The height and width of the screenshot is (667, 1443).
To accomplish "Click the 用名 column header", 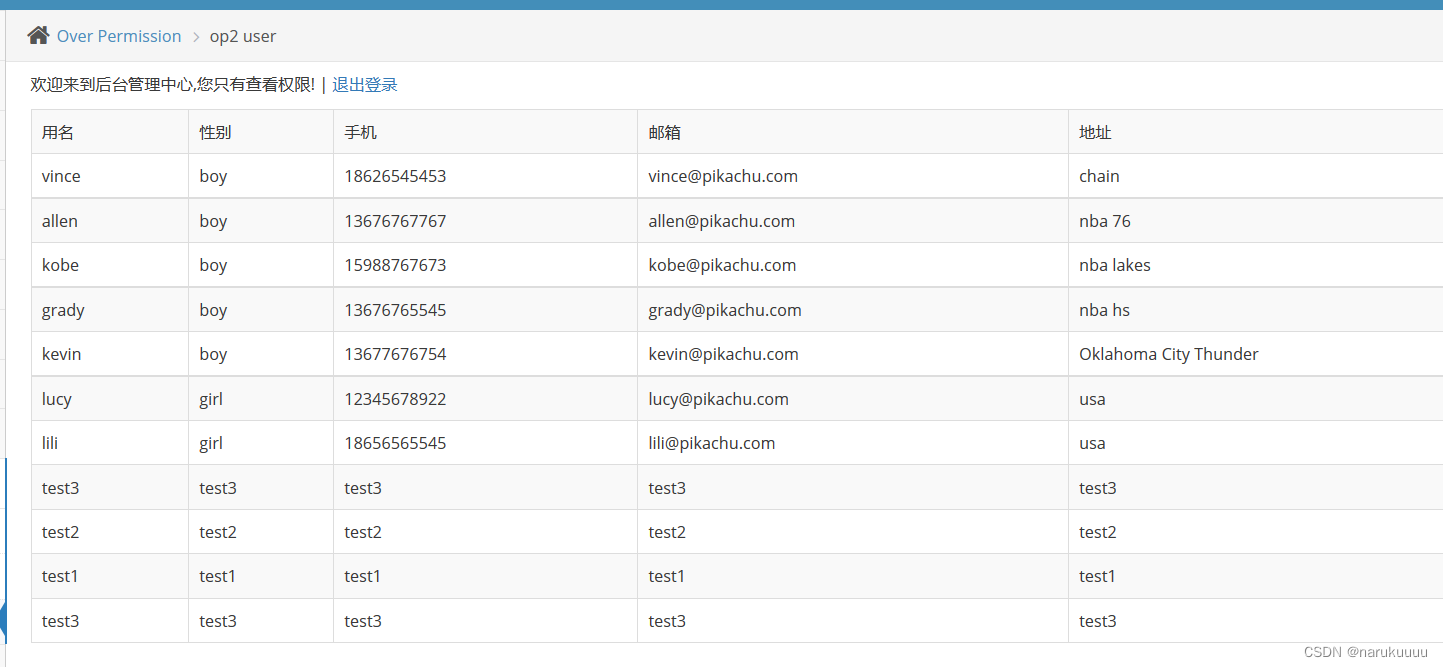I will tap(58, 132).
